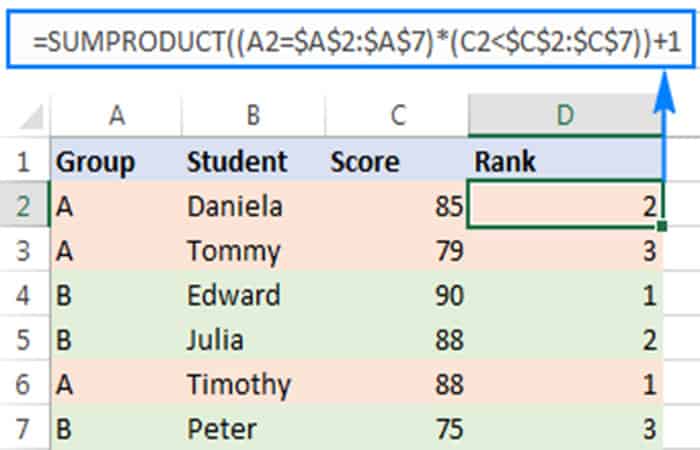Select row 5 header
Screen dimensions: 700x450
25,339
